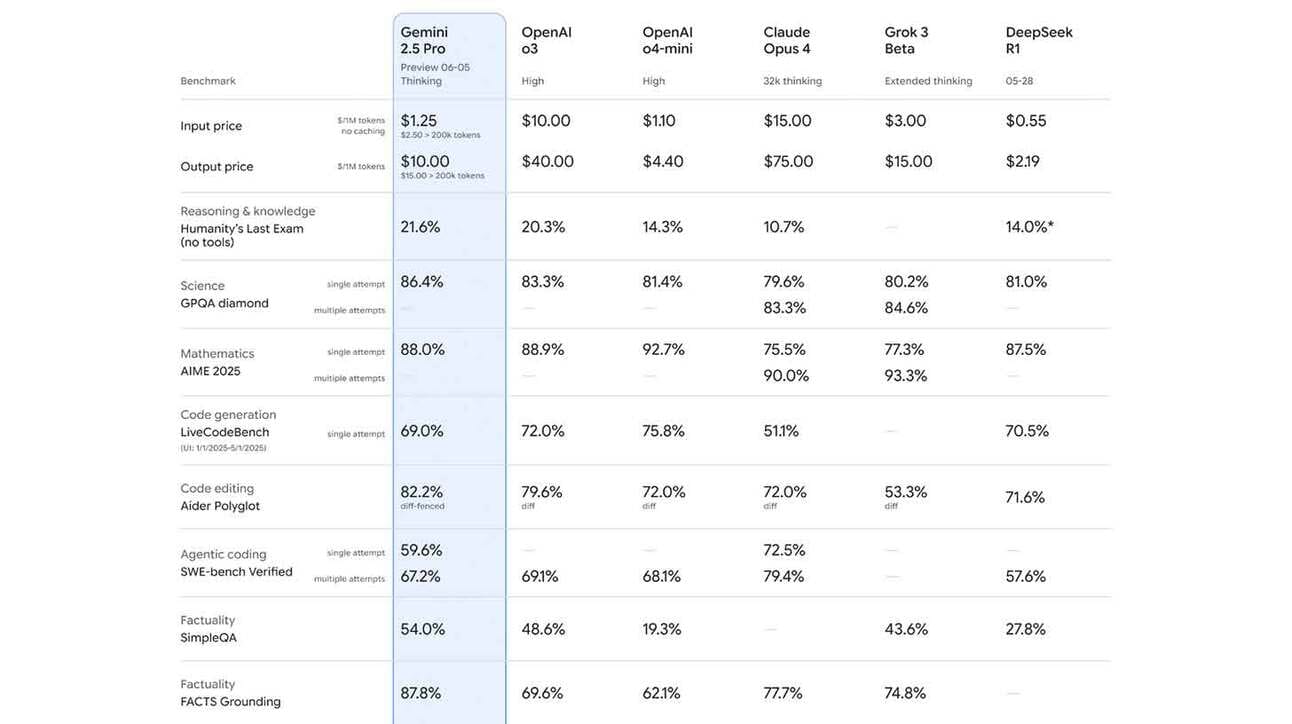Select the Claude Opus 4 column title
Screen dimensions: 1292x724
pos(787,40)
